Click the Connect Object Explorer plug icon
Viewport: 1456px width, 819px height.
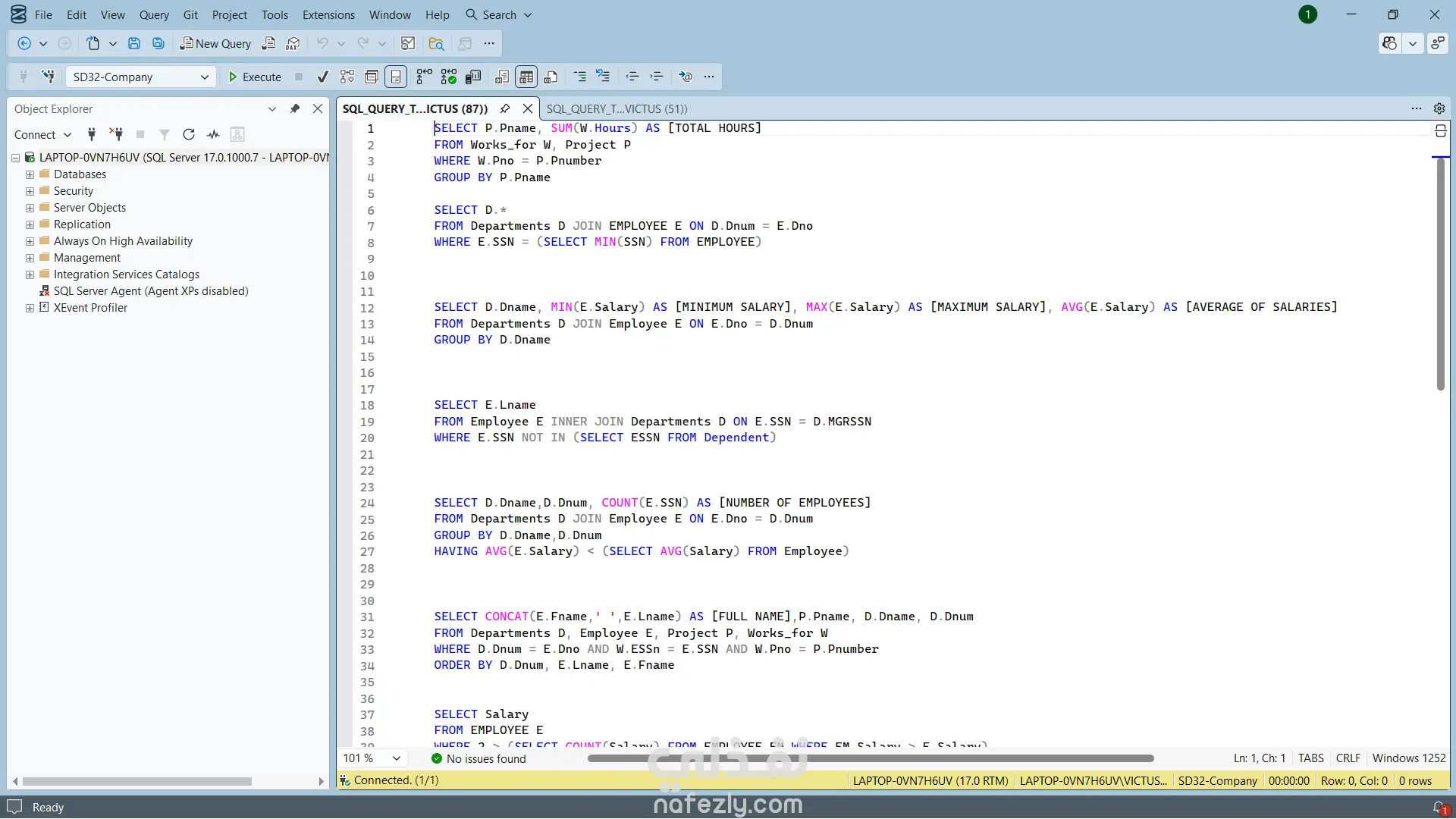pos(92,135)
